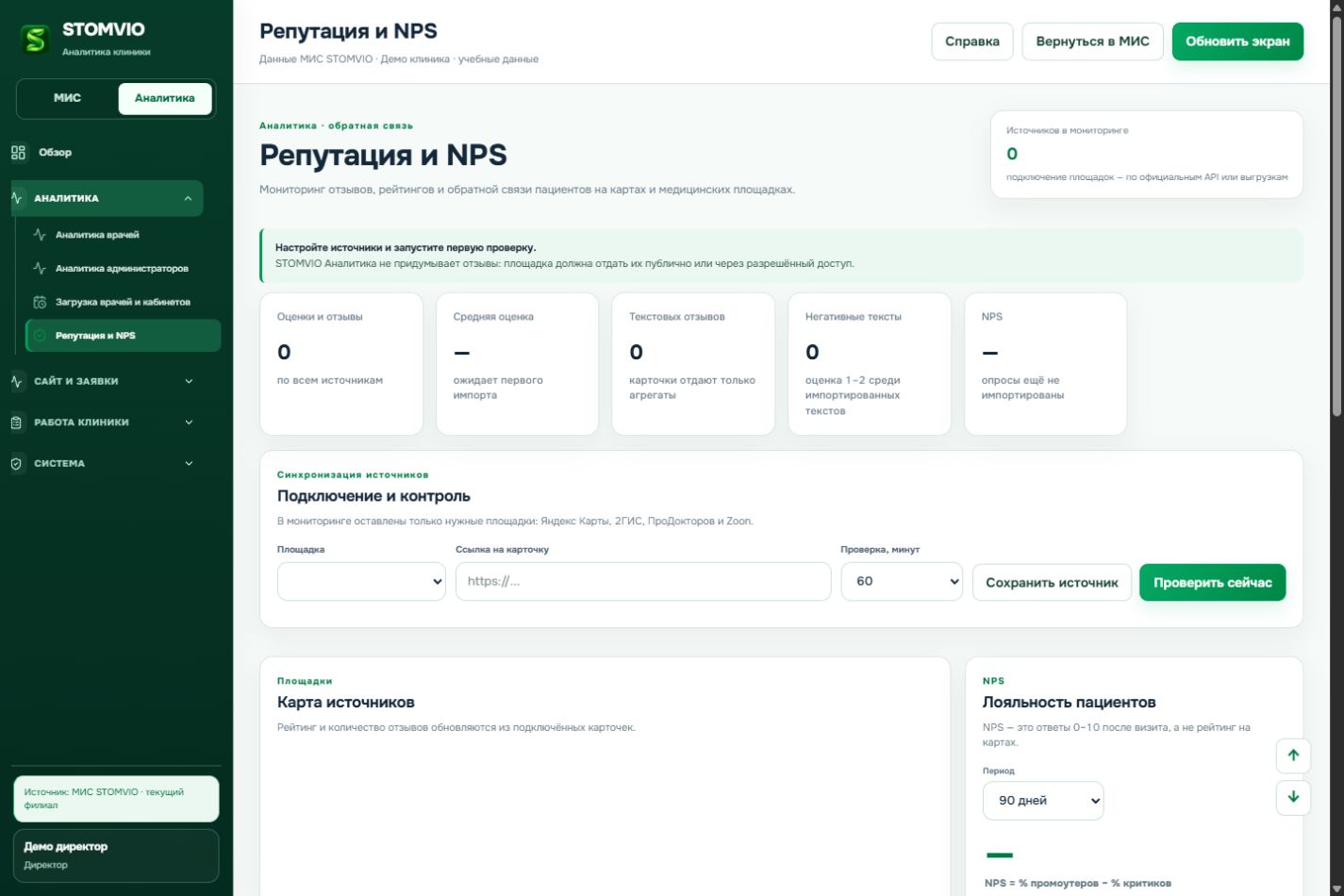Click the САЙТ И ЗАЯВКИ pulse icon
This screenshot has width=1344, height=896.
coord(16,381)
